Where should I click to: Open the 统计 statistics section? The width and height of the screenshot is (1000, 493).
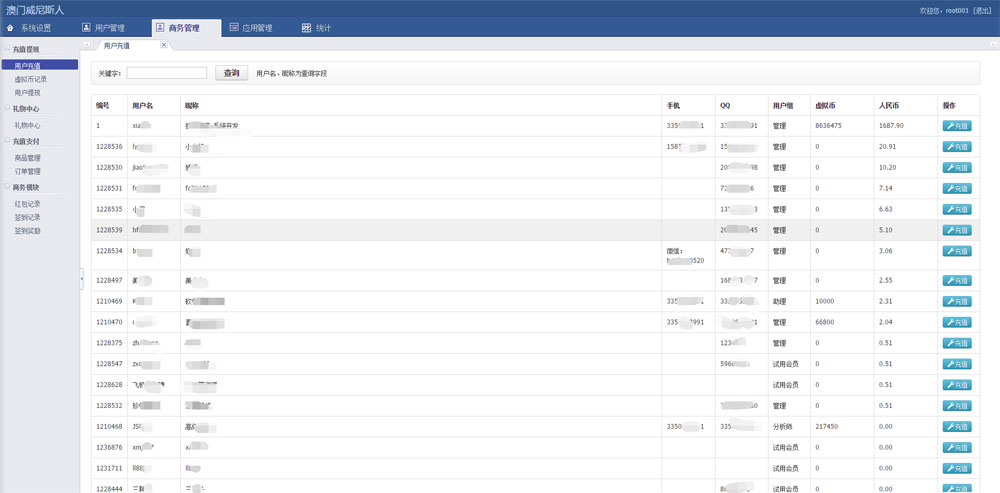[x=316, y=28]
